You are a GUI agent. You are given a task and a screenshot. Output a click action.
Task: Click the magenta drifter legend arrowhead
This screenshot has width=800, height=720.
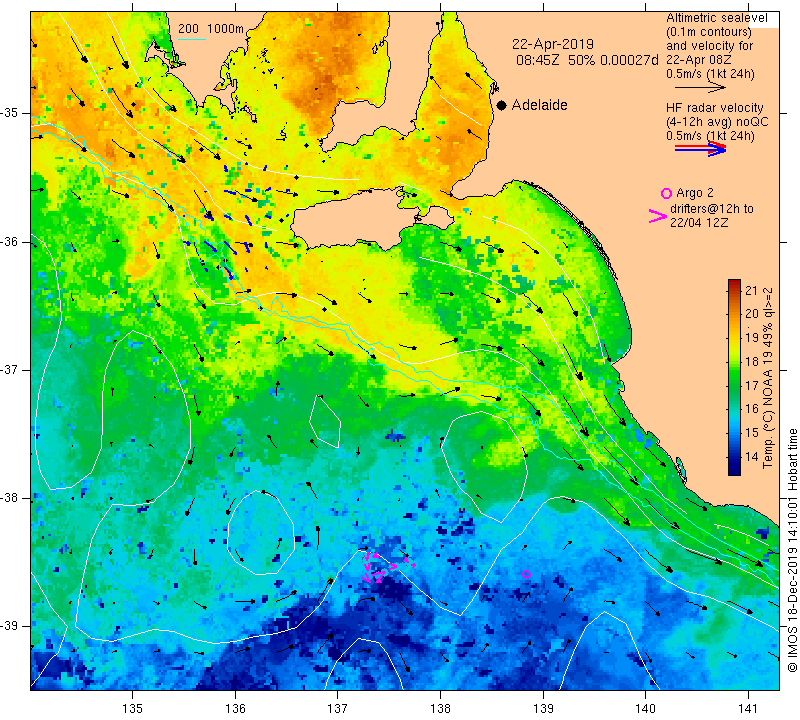tap(658, 216)
